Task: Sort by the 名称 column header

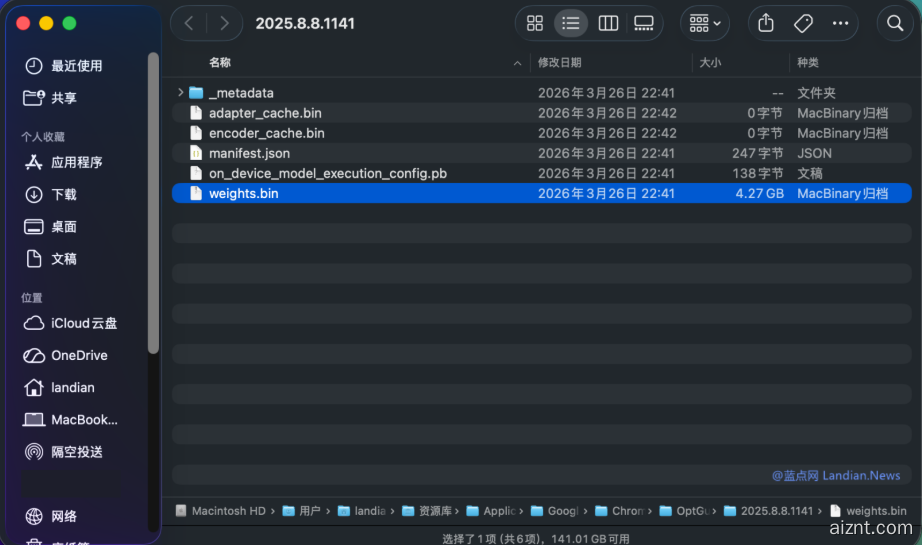Action: (x=220, y=62)
